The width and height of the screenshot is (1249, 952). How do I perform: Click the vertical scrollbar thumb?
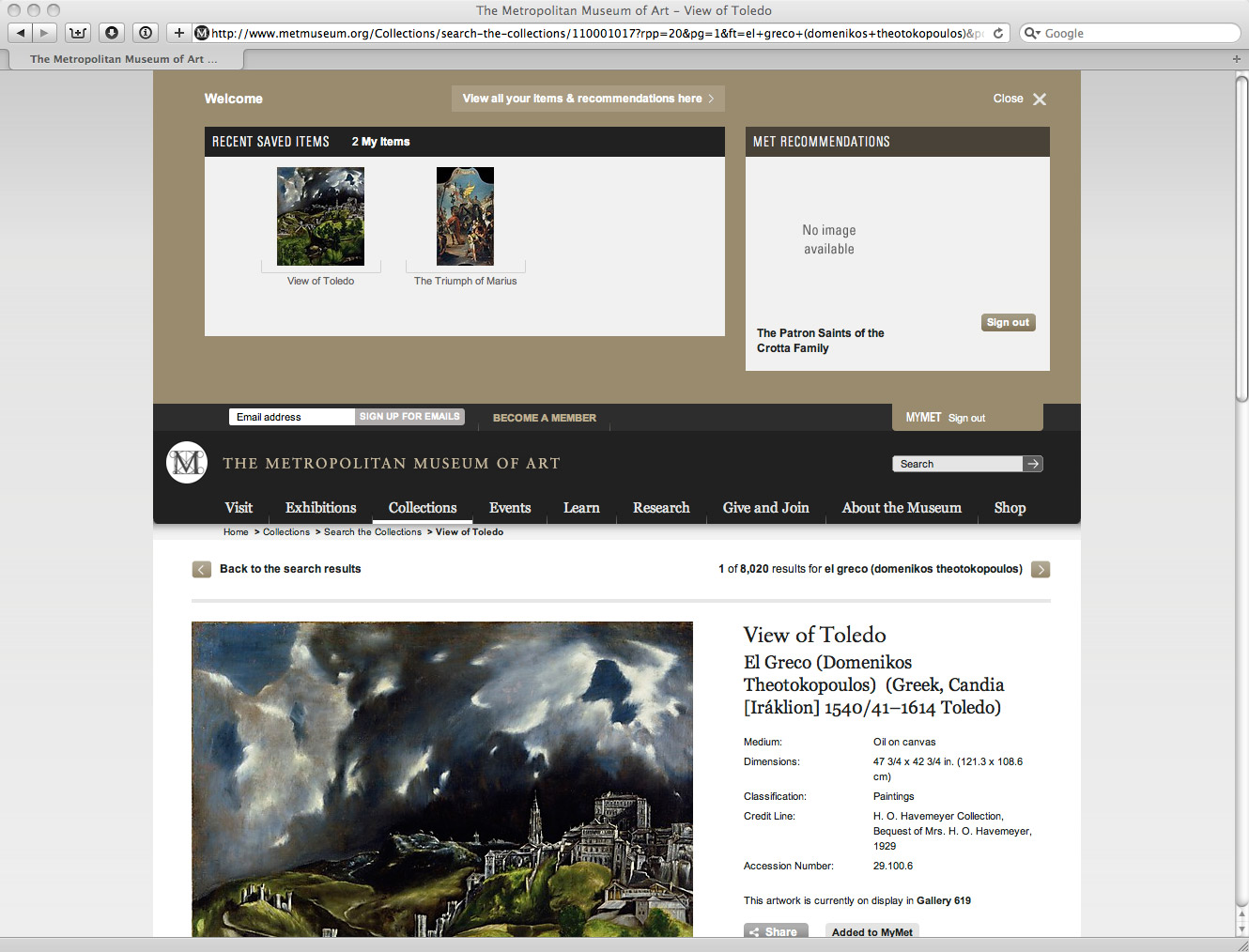(1241, 239)
